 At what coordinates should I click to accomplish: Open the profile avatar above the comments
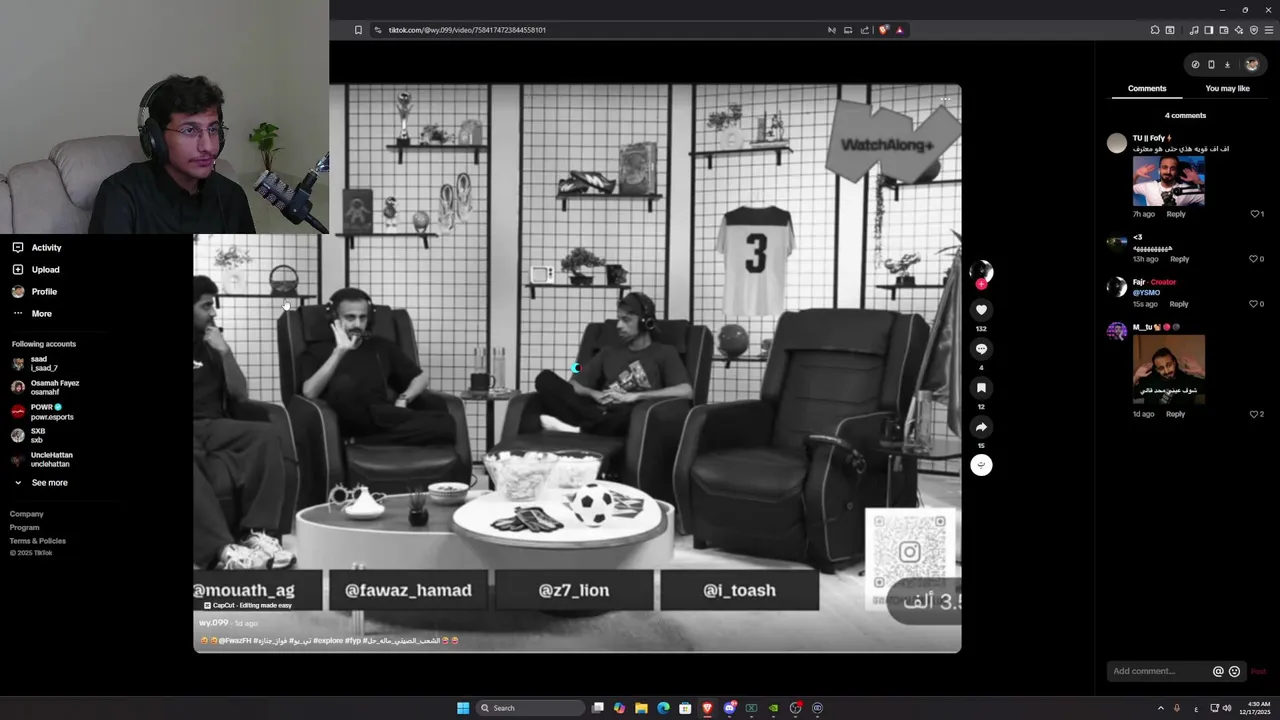pyautogui.click(x=1251, y=65)
